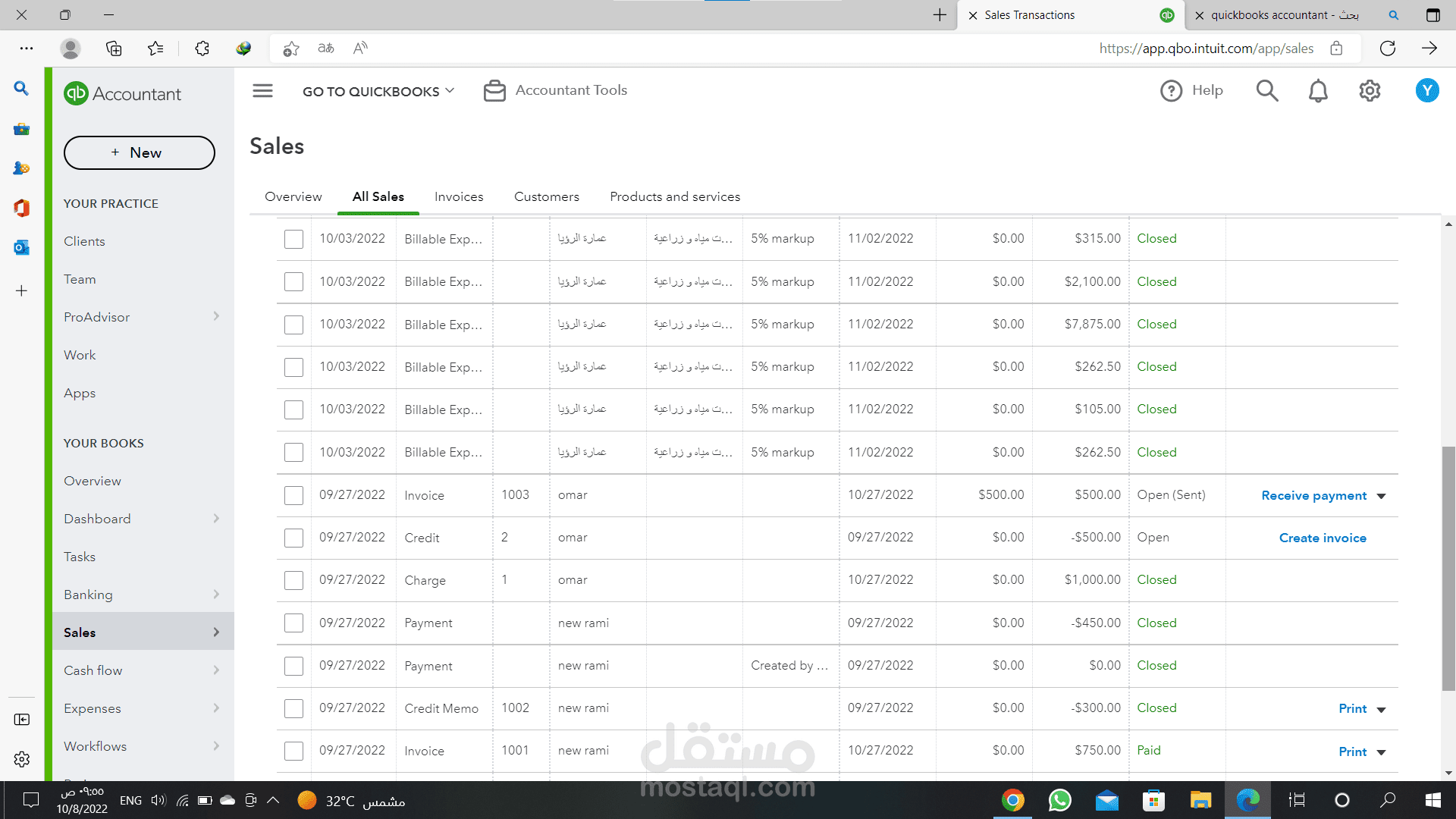Tick checkbox for the $315.00 Billable Expense row
1456x819 pixels.
pos(293,240)
